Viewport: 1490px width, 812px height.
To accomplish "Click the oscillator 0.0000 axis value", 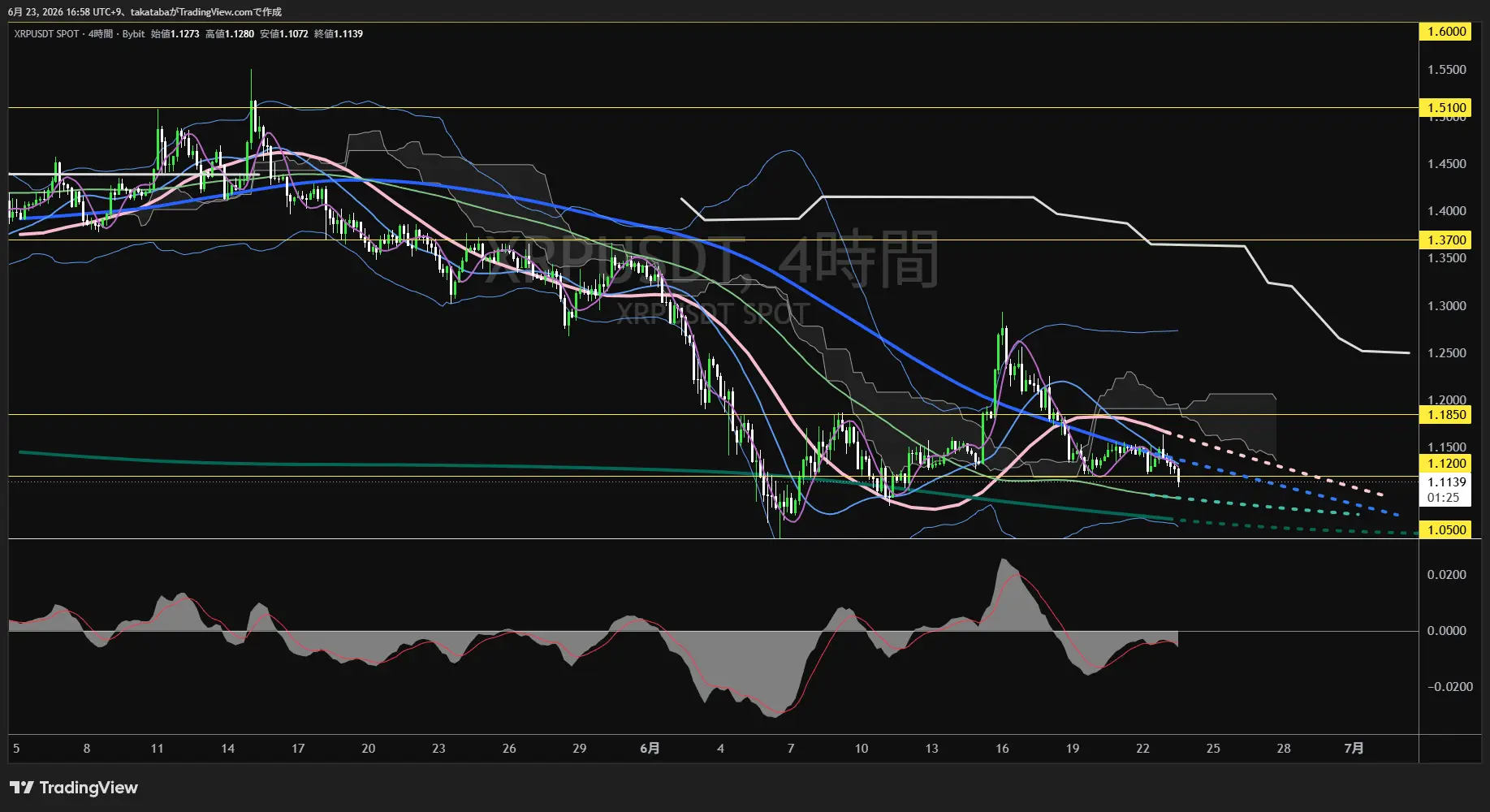I will pyautogui.click(x=1446, y=631).
